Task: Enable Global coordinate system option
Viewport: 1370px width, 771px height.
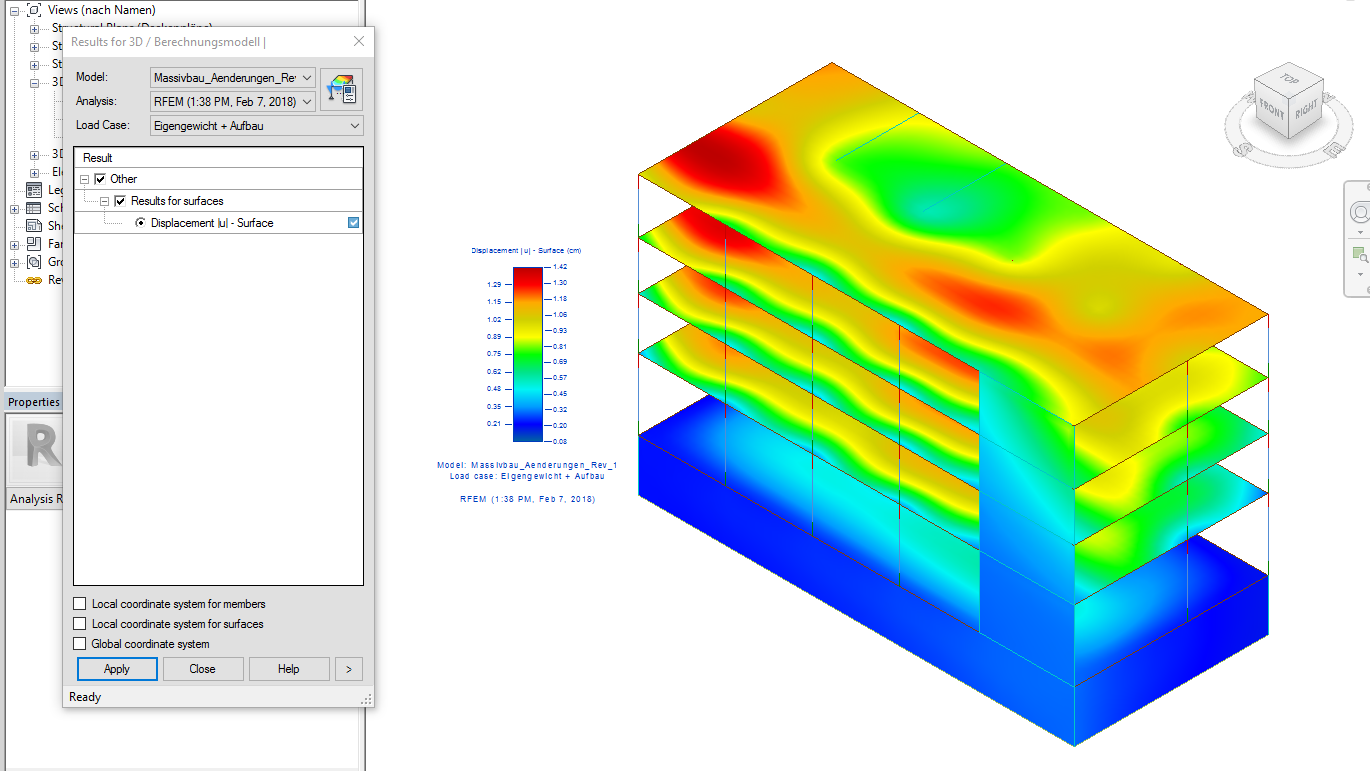Action: pos(79,643)
